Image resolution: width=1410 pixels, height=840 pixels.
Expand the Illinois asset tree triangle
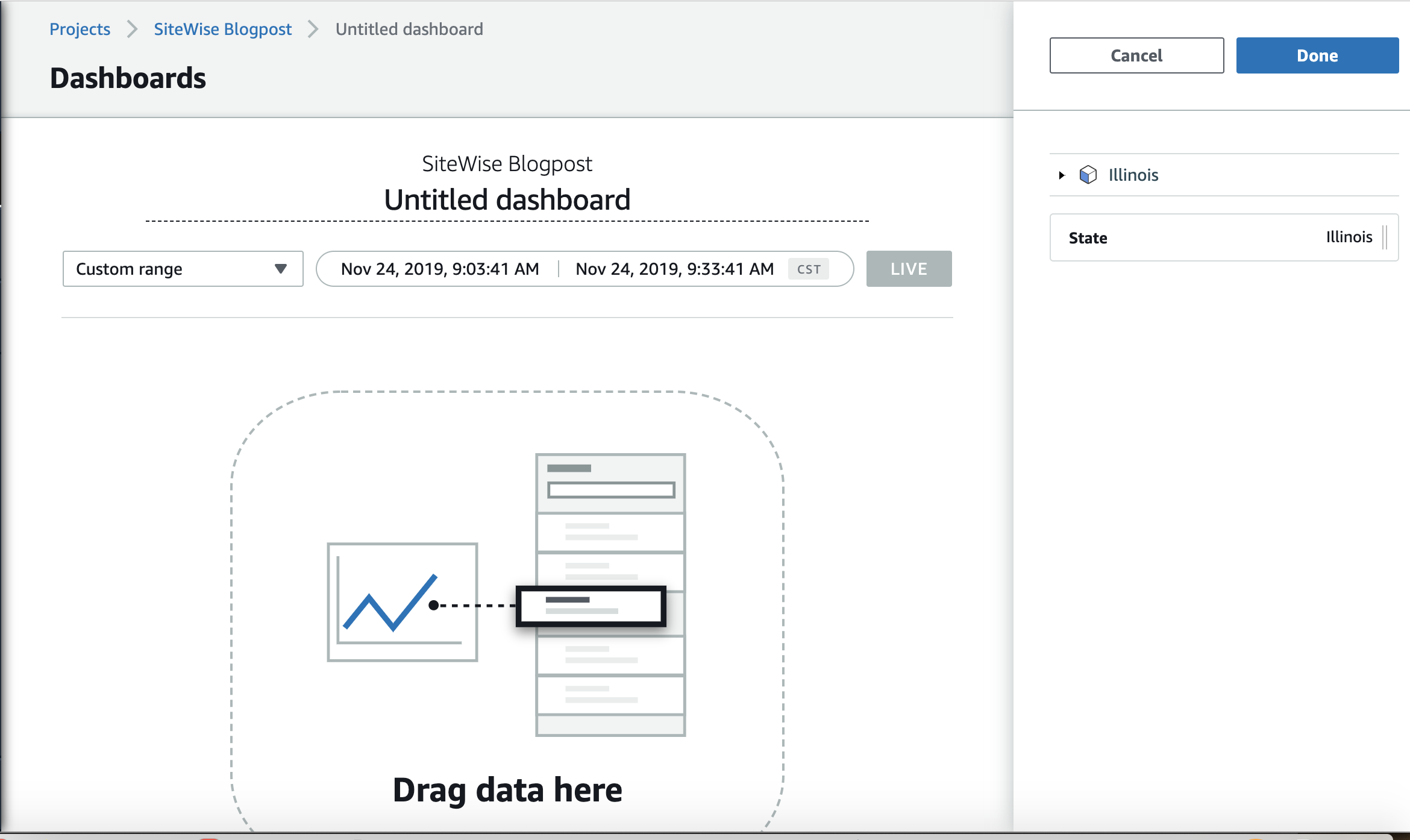pyautogui.click(x=1062, y=175)
